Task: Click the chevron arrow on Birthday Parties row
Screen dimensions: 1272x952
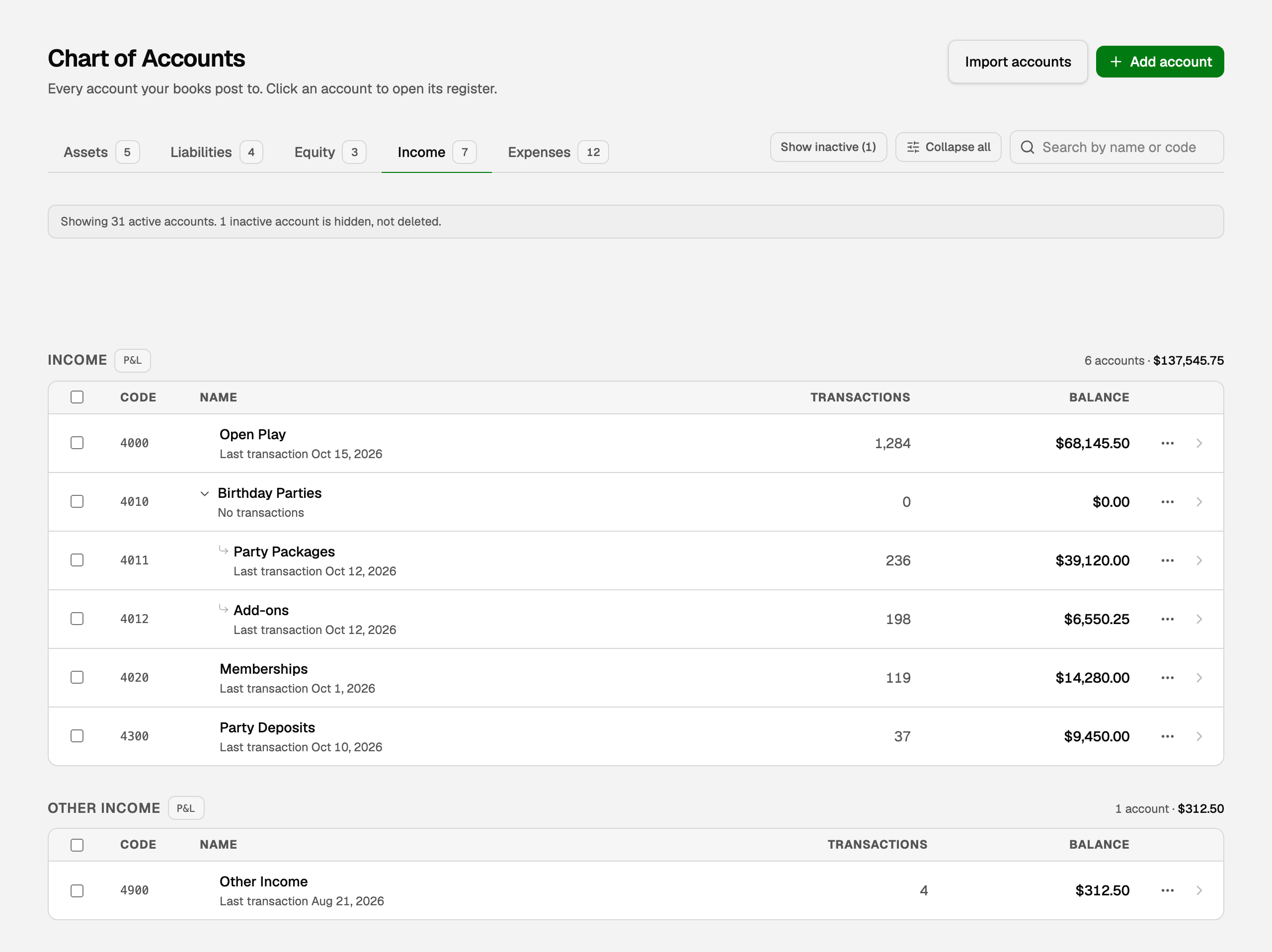Action: pos(1199,502)
